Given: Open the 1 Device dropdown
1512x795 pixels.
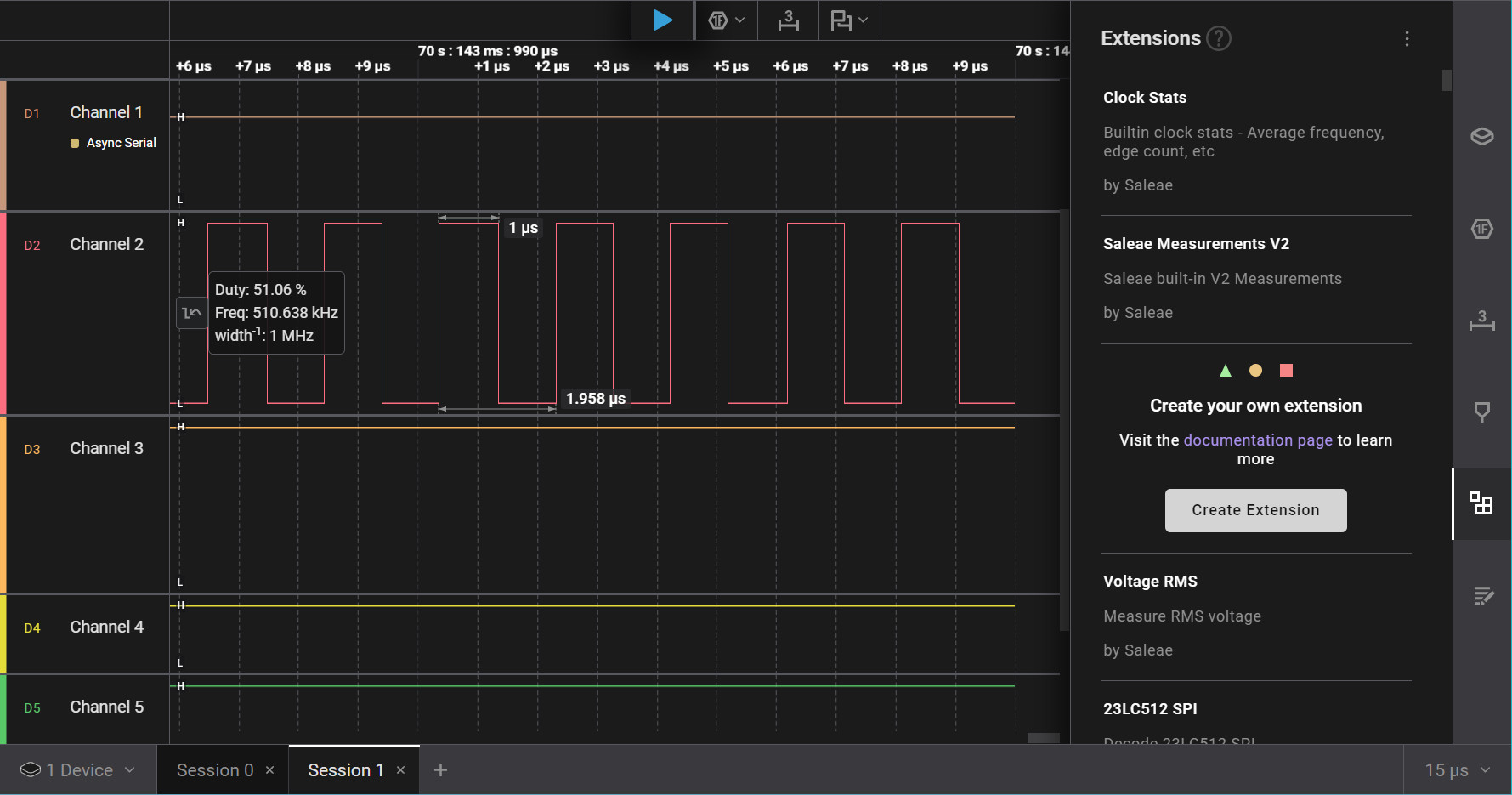Looking at the screenshot, I should (x=78, y=770).
